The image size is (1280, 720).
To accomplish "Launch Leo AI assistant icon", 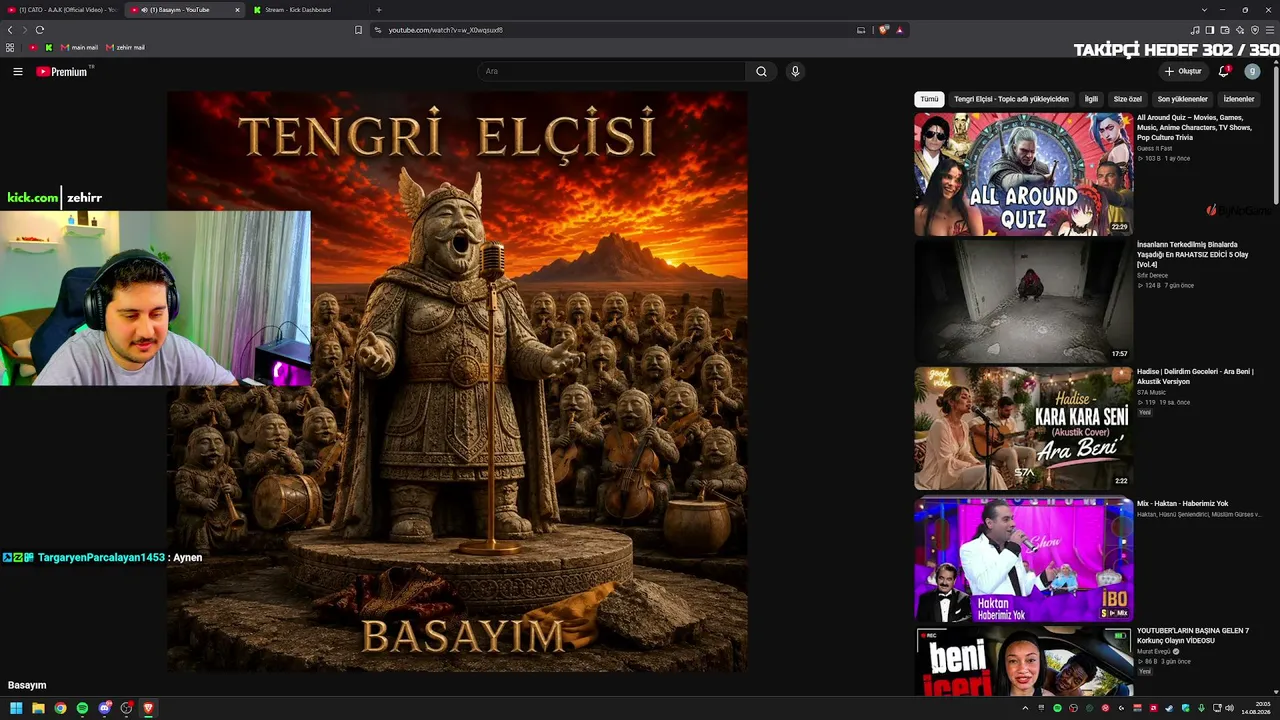I will click(1240, 30).
